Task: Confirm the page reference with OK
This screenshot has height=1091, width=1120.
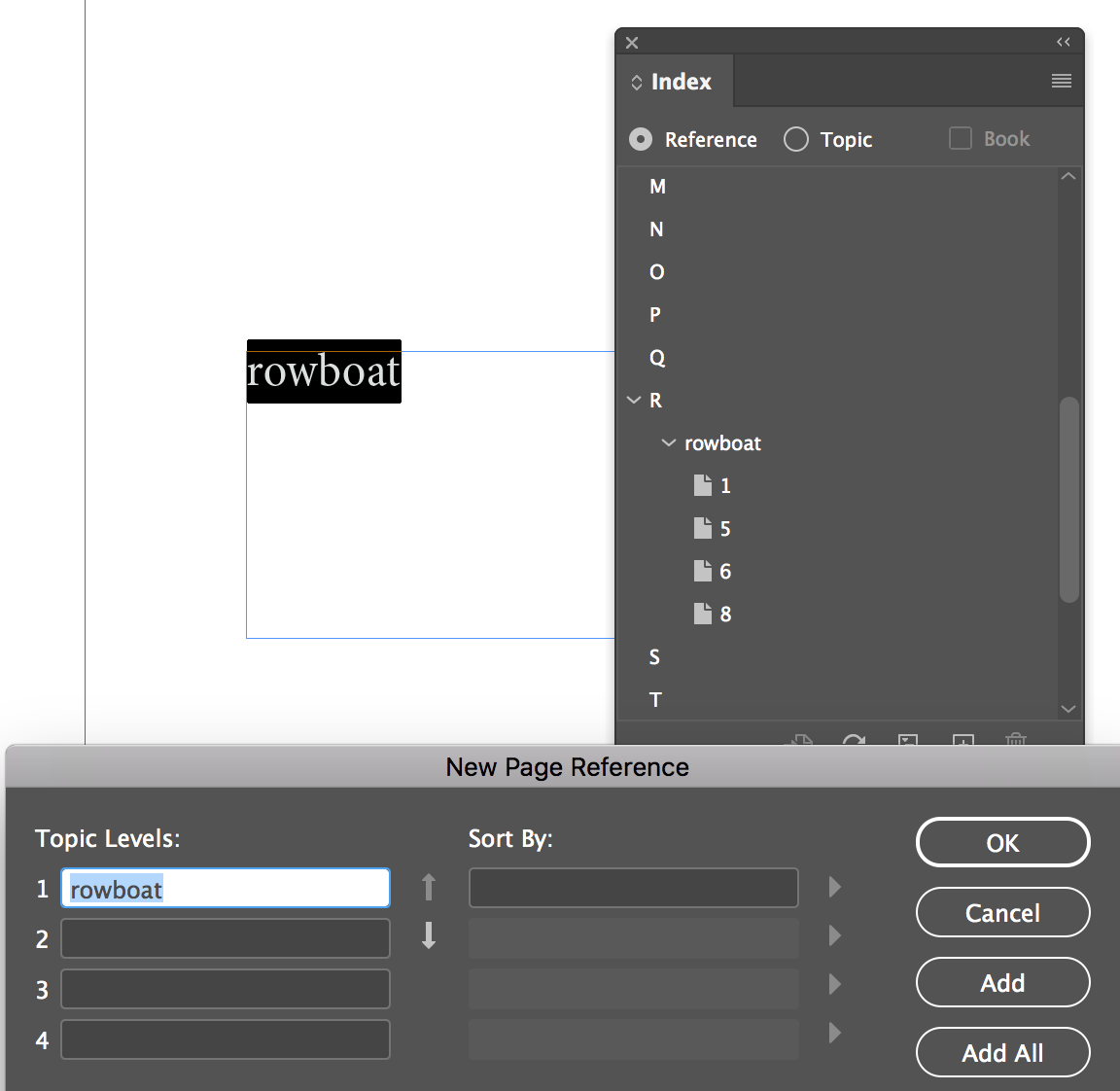Action: (1002, 842)
